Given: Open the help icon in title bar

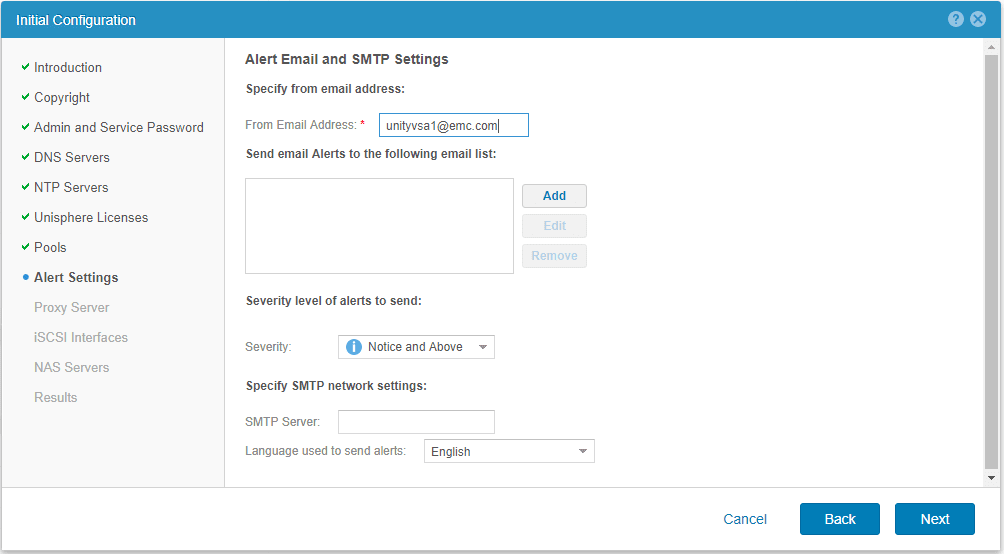Looking at the screenshot, I should (x=956, y=20).
